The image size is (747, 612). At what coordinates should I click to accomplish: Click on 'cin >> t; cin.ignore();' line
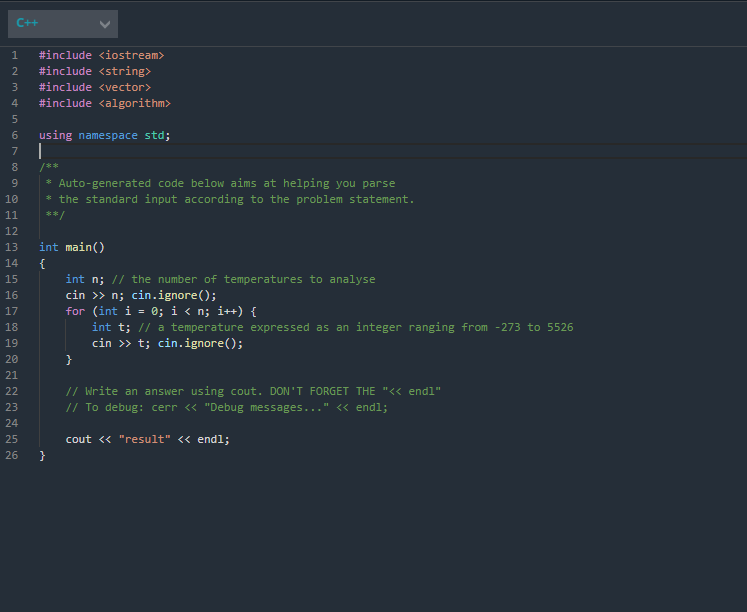tap(167, 343)
